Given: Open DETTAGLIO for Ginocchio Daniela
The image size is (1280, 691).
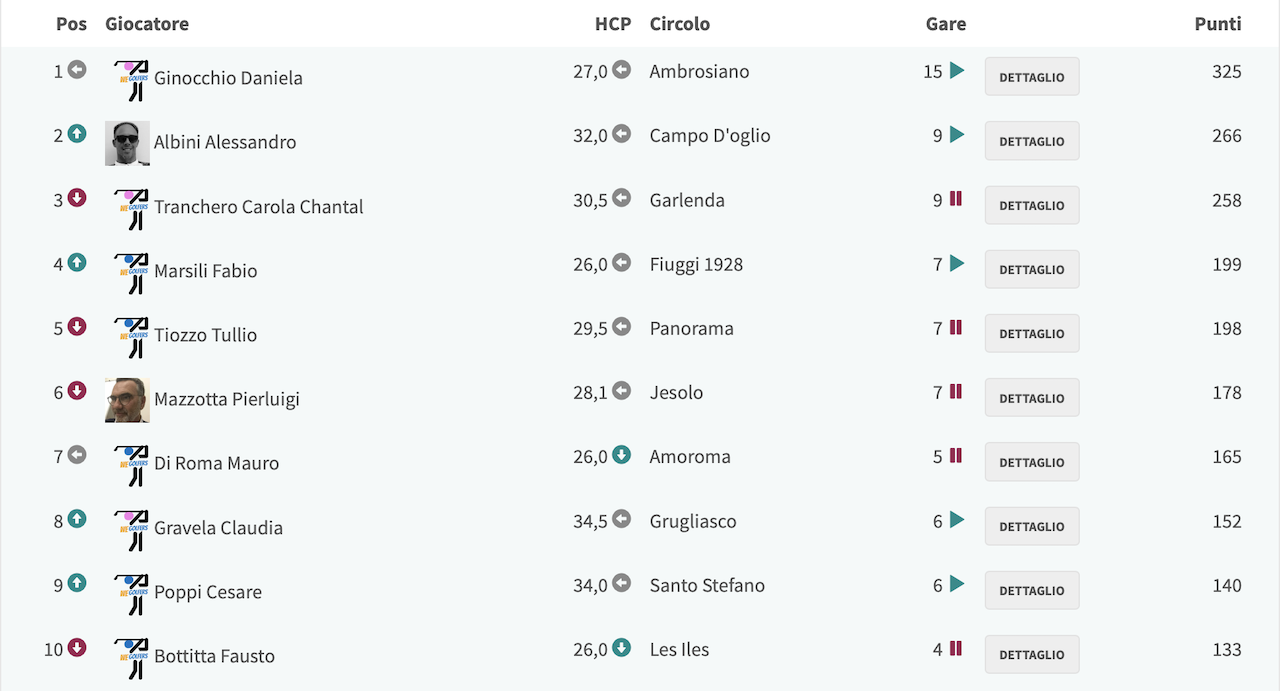Looking at the screenshot, I should 1032,76.
